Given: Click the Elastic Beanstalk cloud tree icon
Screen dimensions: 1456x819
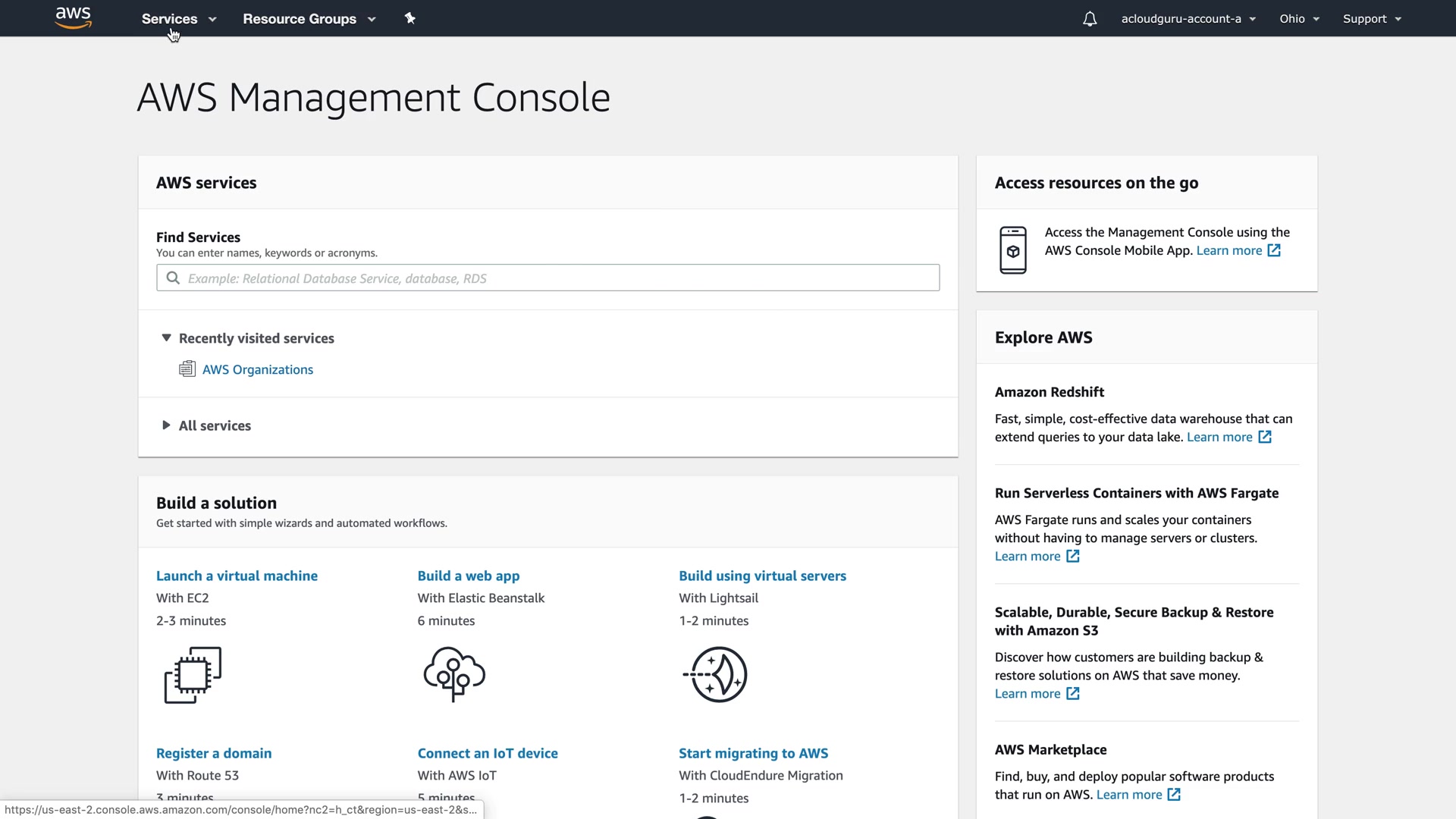Looking at the screenshot, I should (454, 674).
